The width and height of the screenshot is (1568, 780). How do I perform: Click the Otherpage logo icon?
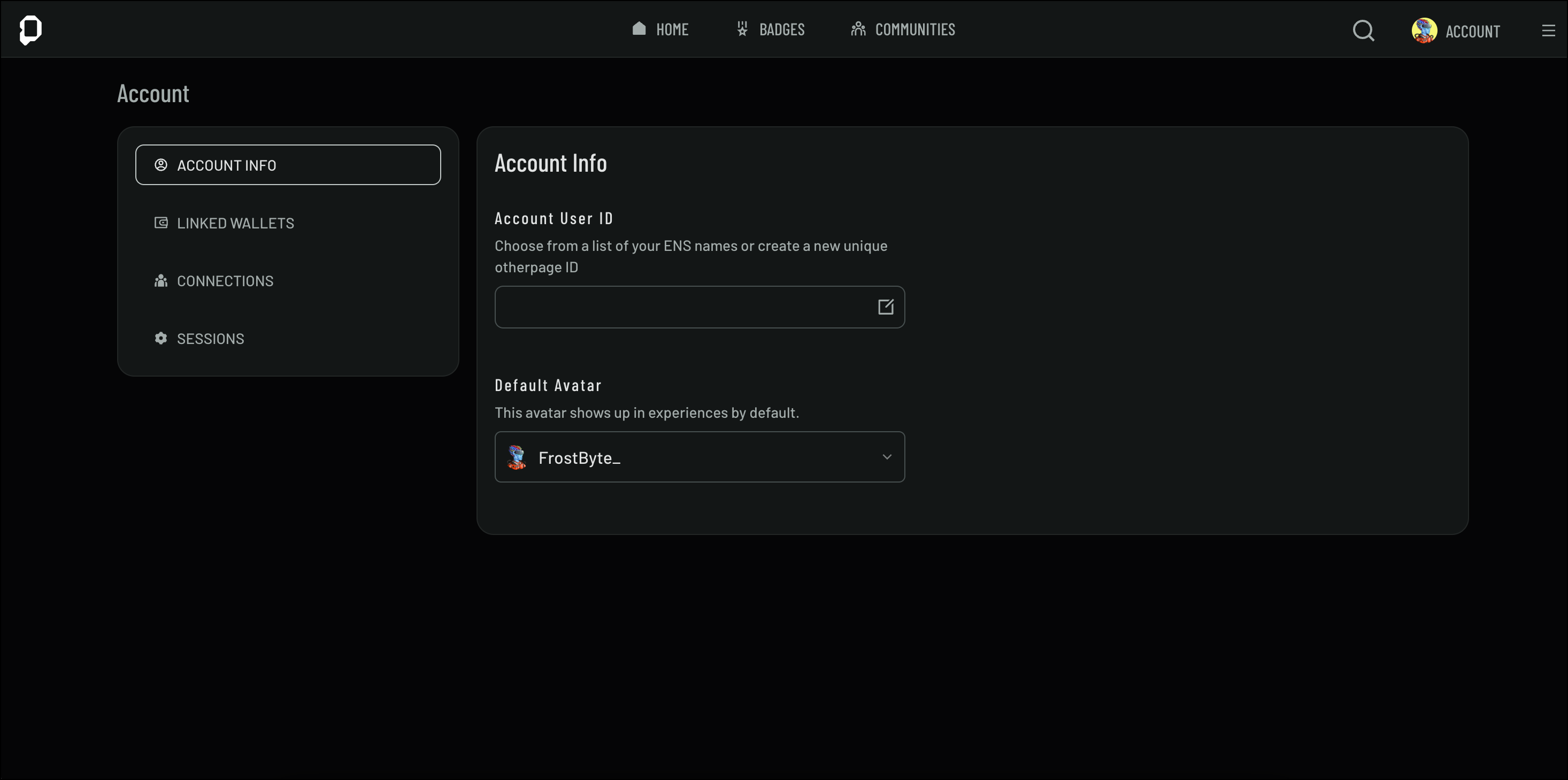pyautogui.click(x=30, y=30)
